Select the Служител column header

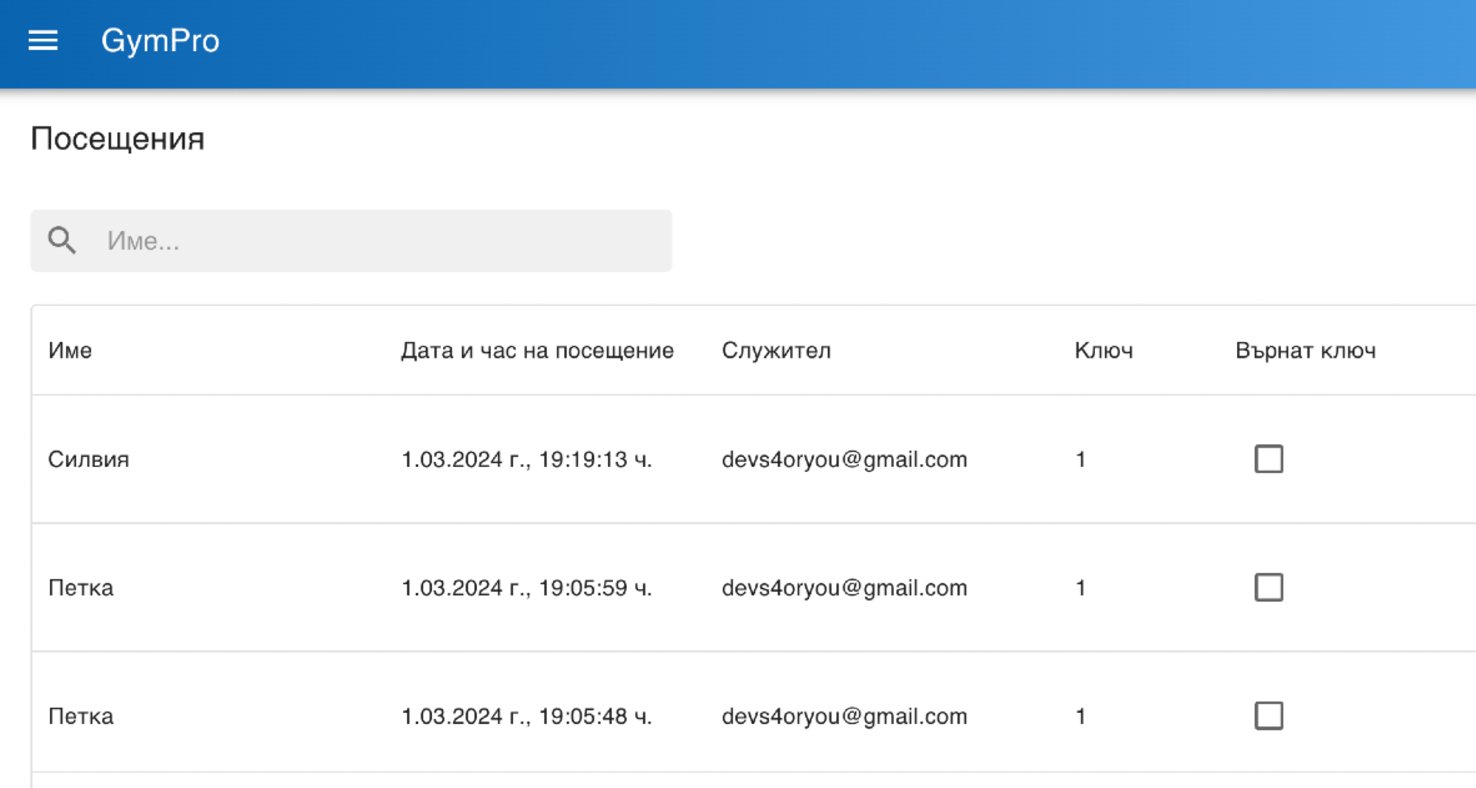click(776, 351)
